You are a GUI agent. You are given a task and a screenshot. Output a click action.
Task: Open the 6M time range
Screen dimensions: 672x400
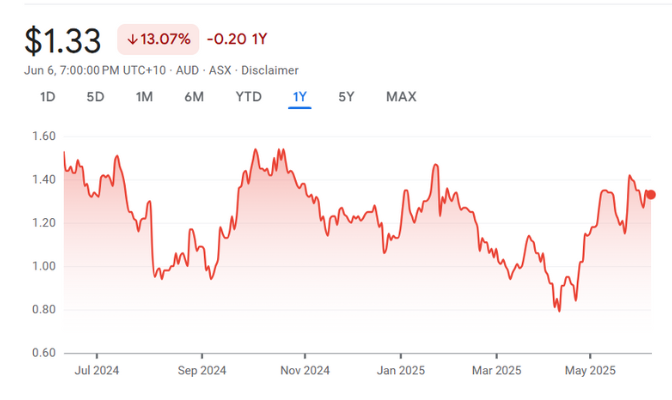(194, 97)
